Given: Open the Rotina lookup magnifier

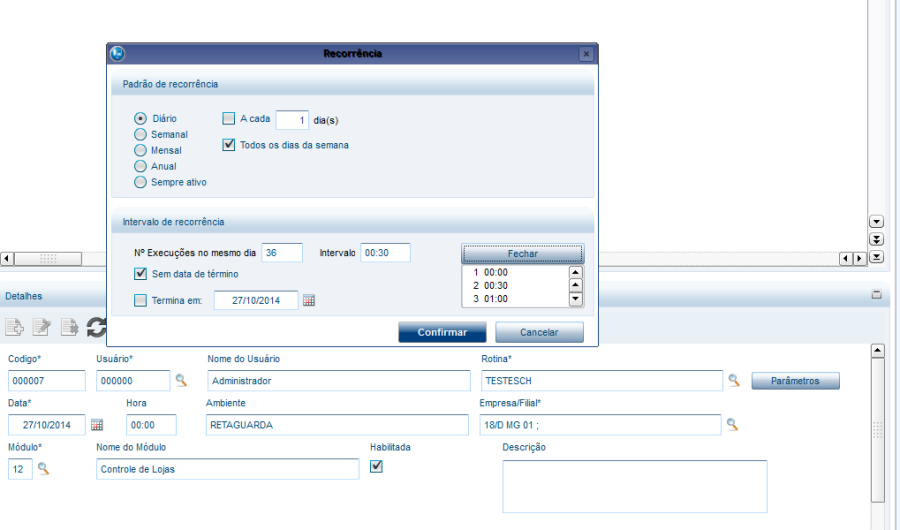Looking at the screenshot, I should tap(734, 380).
